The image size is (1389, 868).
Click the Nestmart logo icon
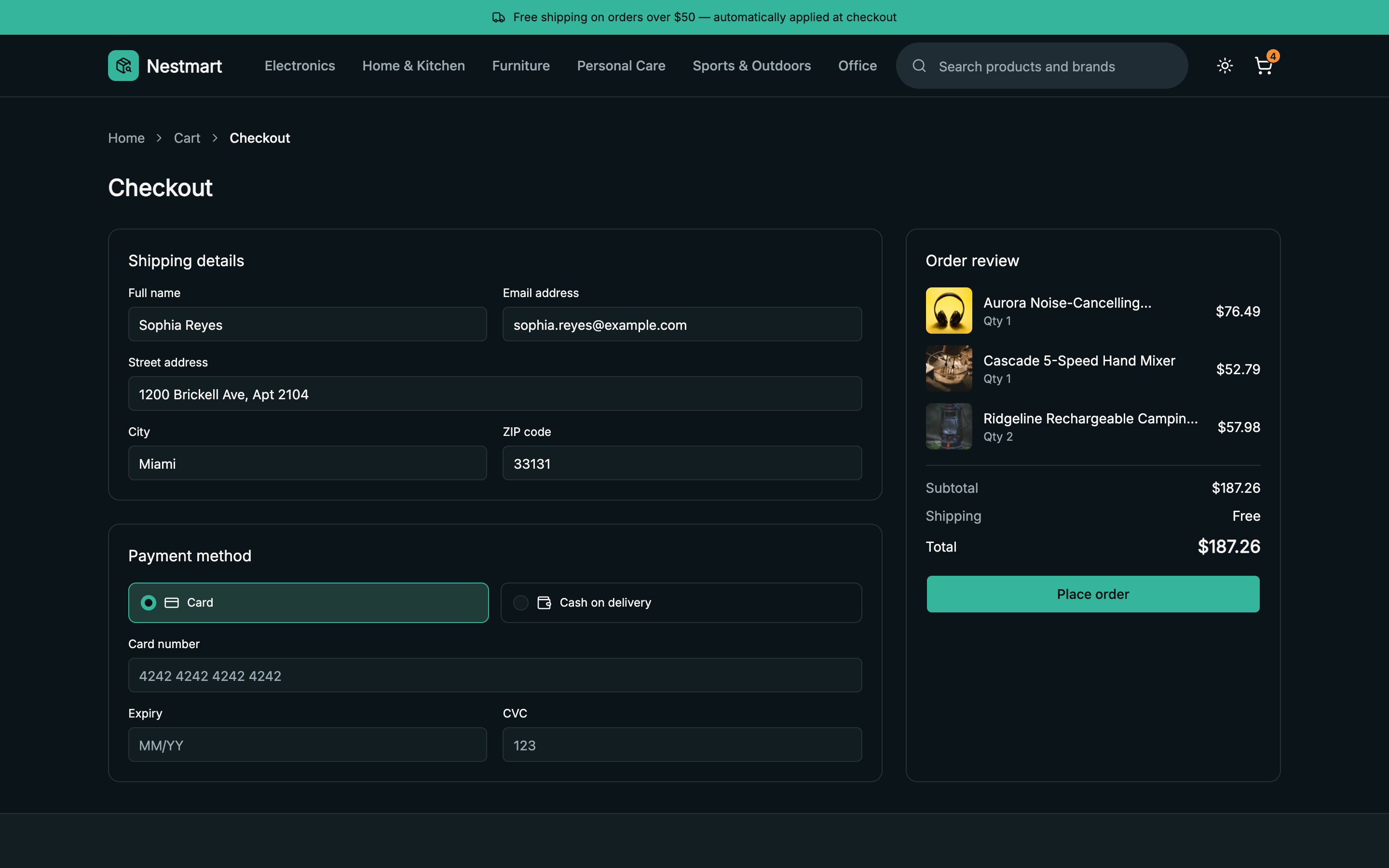click(123, 66)
